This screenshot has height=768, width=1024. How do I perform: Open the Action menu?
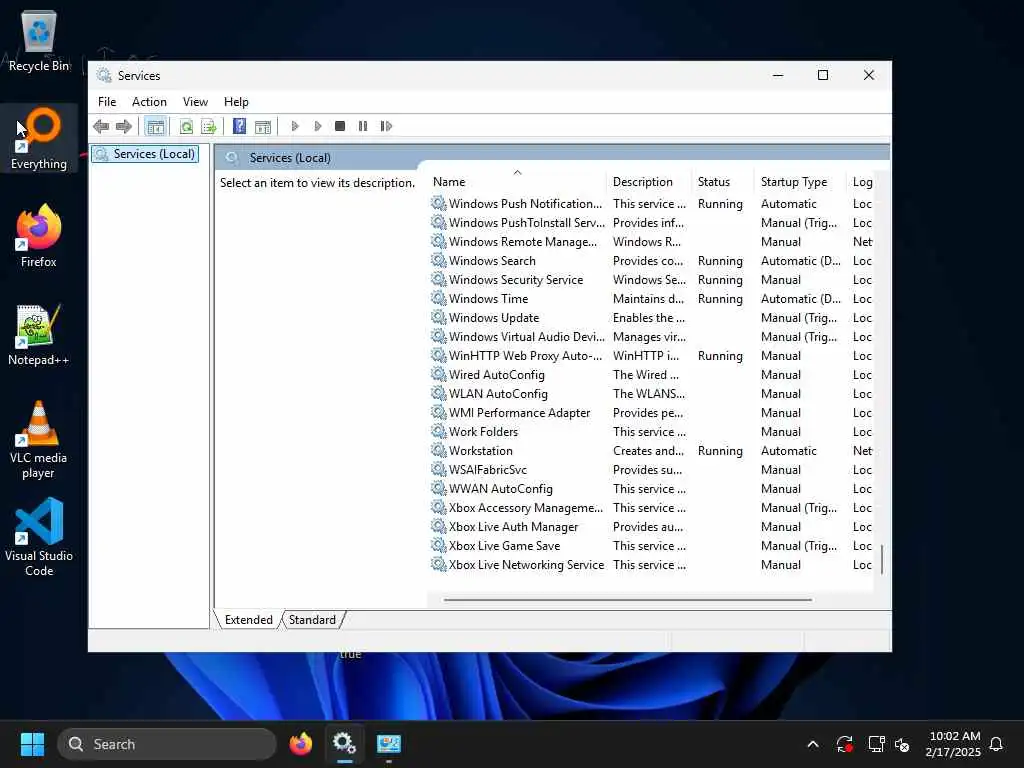(x=149, y=102)
